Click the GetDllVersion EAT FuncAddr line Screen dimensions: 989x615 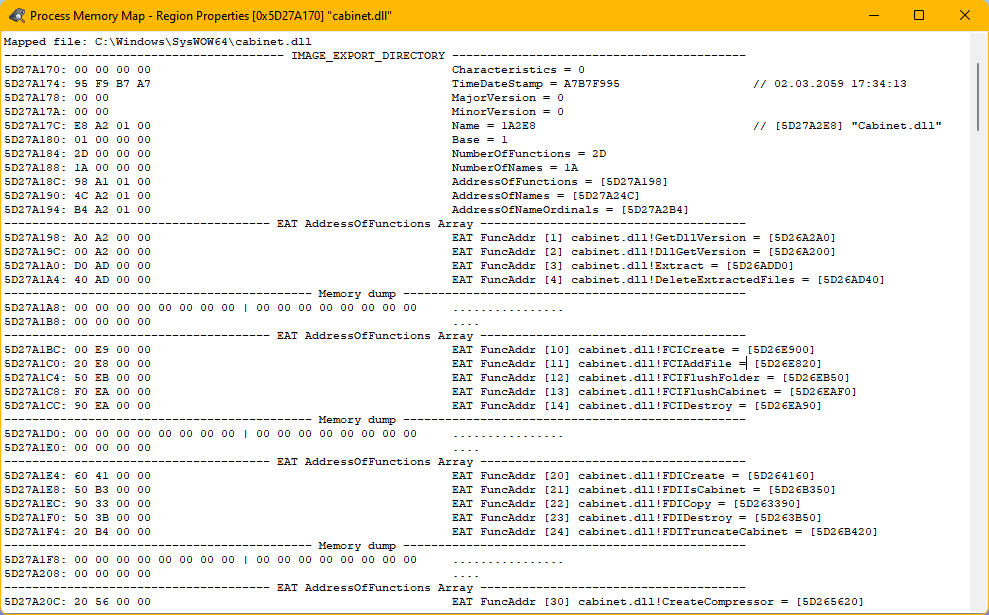[643, 238]
